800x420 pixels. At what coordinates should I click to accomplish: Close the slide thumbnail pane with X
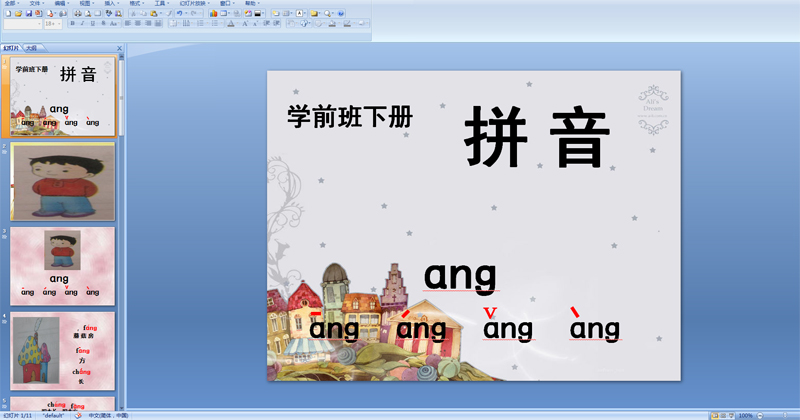(x=119, y=48)
